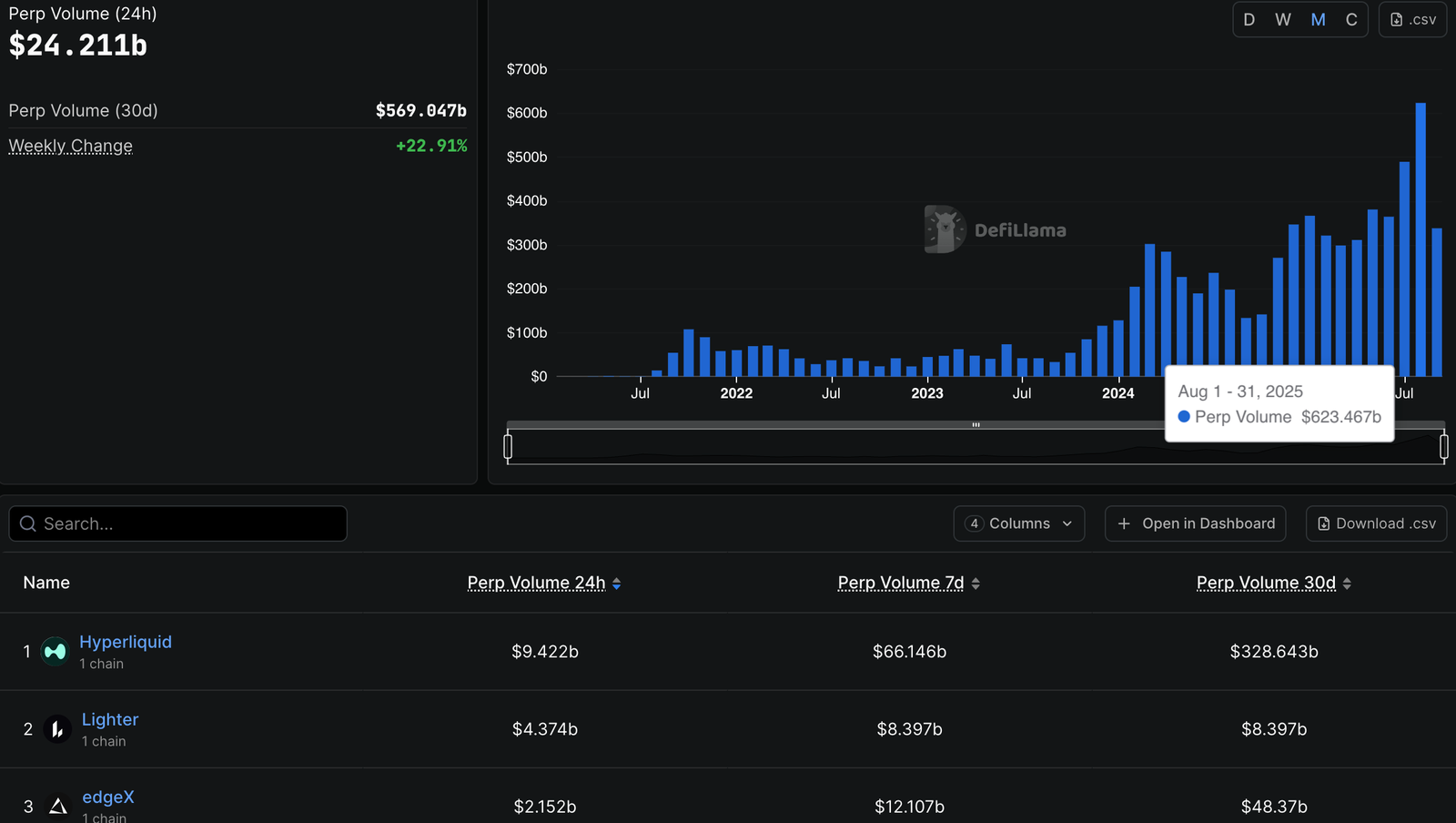Click sort arrows on Perp Volume 7d
Screen dimensions: 1456x823
point(976,583)
